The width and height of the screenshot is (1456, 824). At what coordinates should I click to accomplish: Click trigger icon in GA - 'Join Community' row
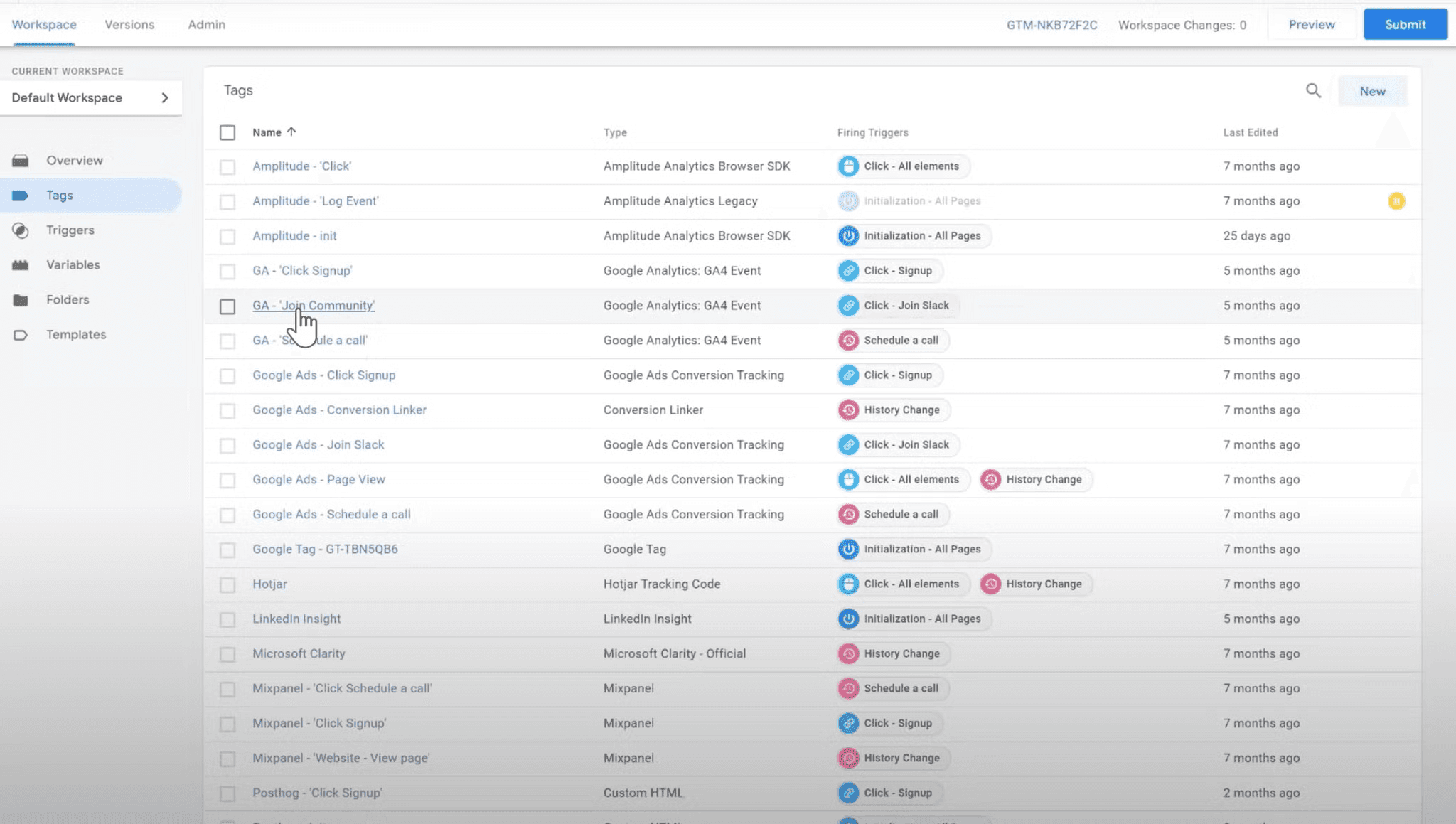point(848,306)
